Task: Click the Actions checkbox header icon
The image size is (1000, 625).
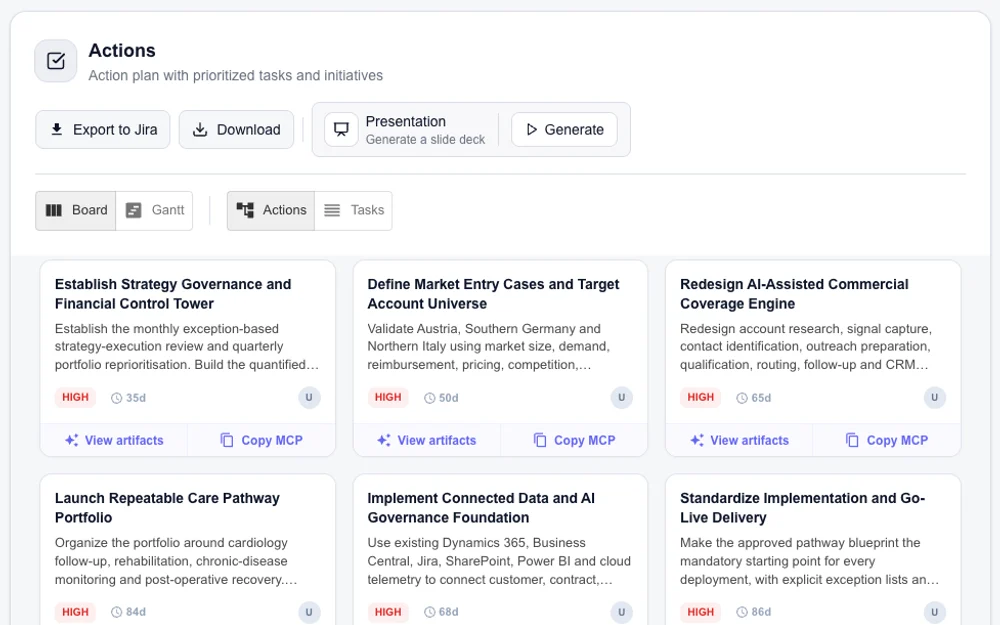Action: pos(55,61)
